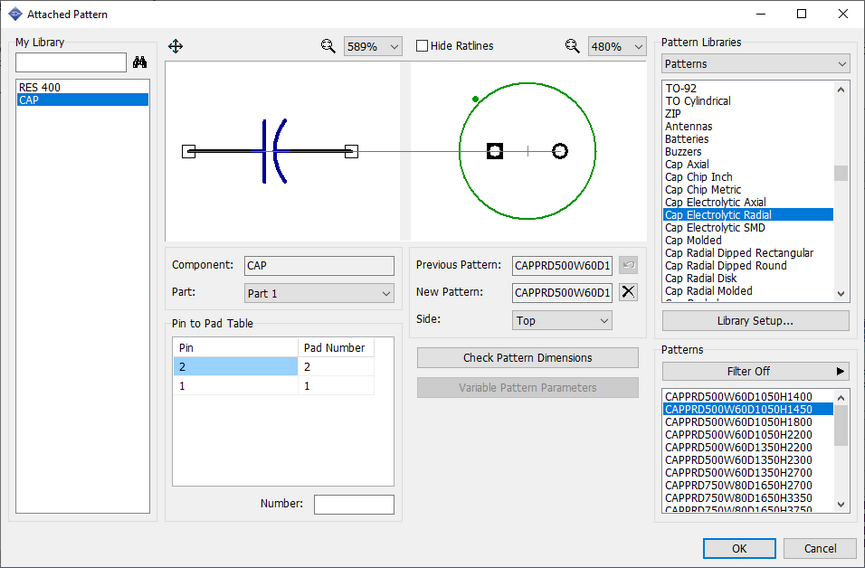The width and height of the screenshot is (865, 568).
Task: Select Cap Electrolytic Axial library
Action: pos(748,202)
